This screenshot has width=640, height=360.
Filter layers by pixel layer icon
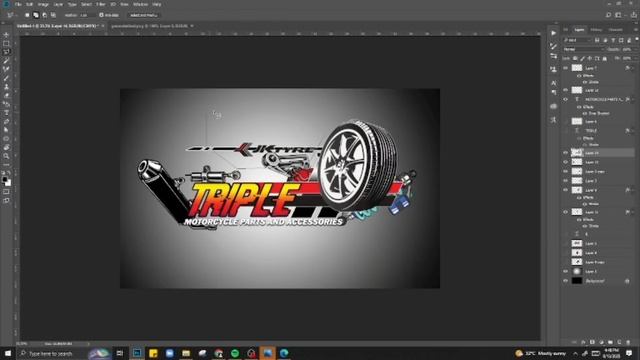(597, 40)
